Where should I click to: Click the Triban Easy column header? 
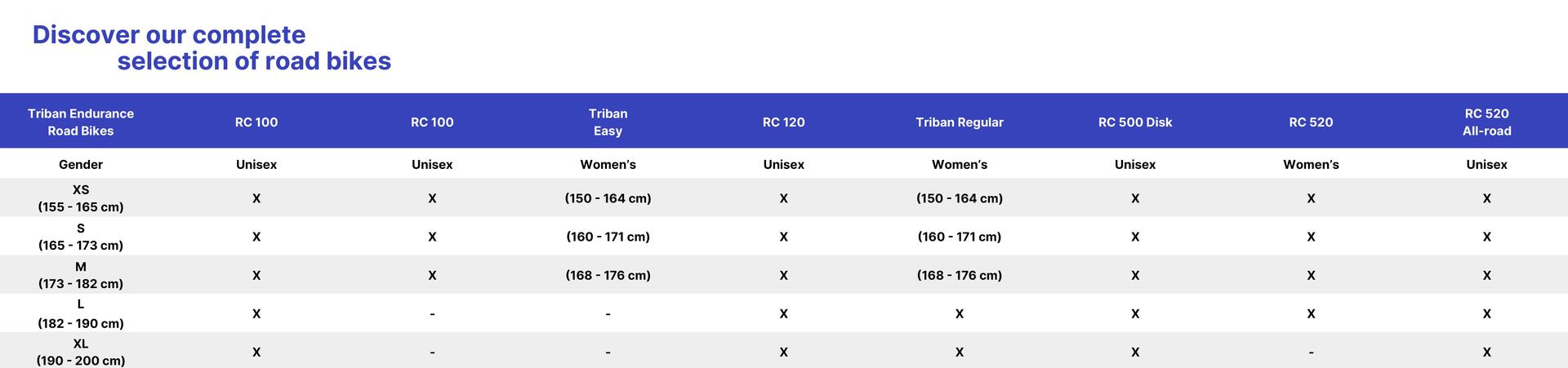[x=608, y=122]
